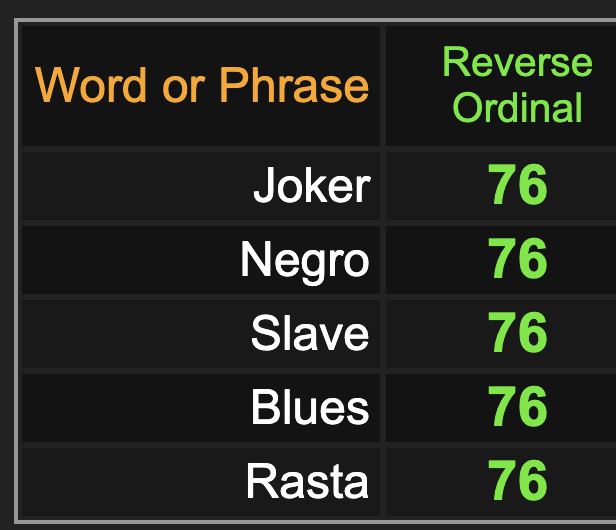Click blank space left of Joker text

[x=134, y=185]
